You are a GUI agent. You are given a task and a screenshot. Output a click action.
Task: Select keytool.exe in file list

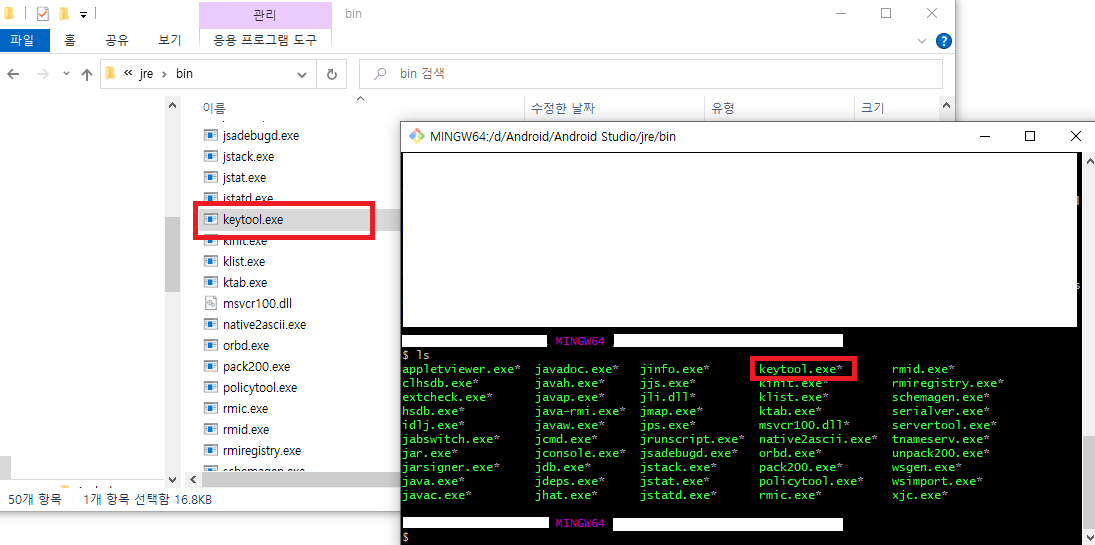[x=253, y=219]
